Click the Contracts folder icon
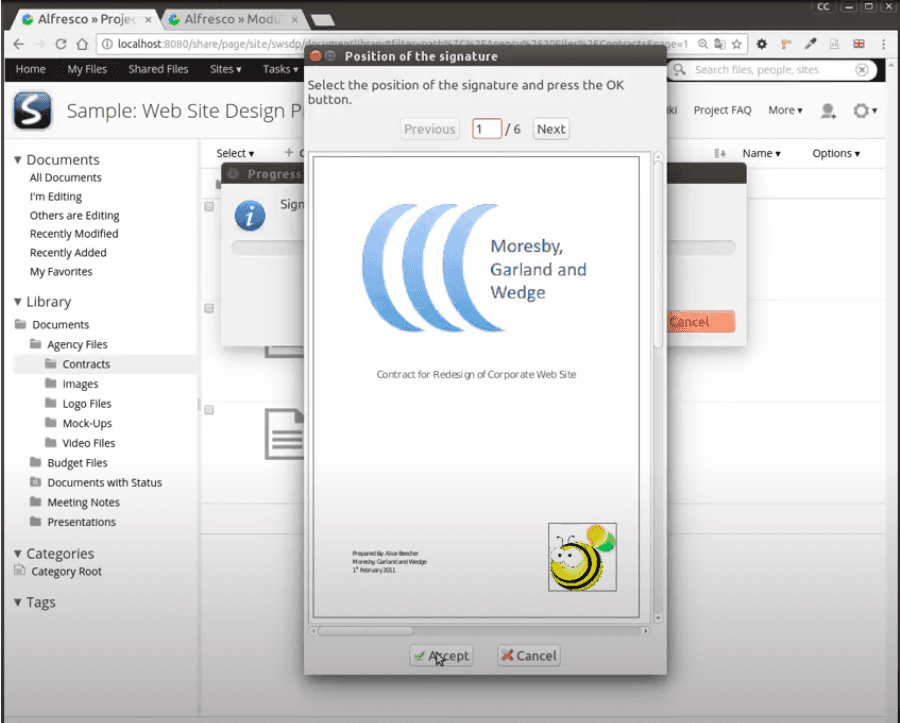900x723 pixels. (x=51, y=364)
